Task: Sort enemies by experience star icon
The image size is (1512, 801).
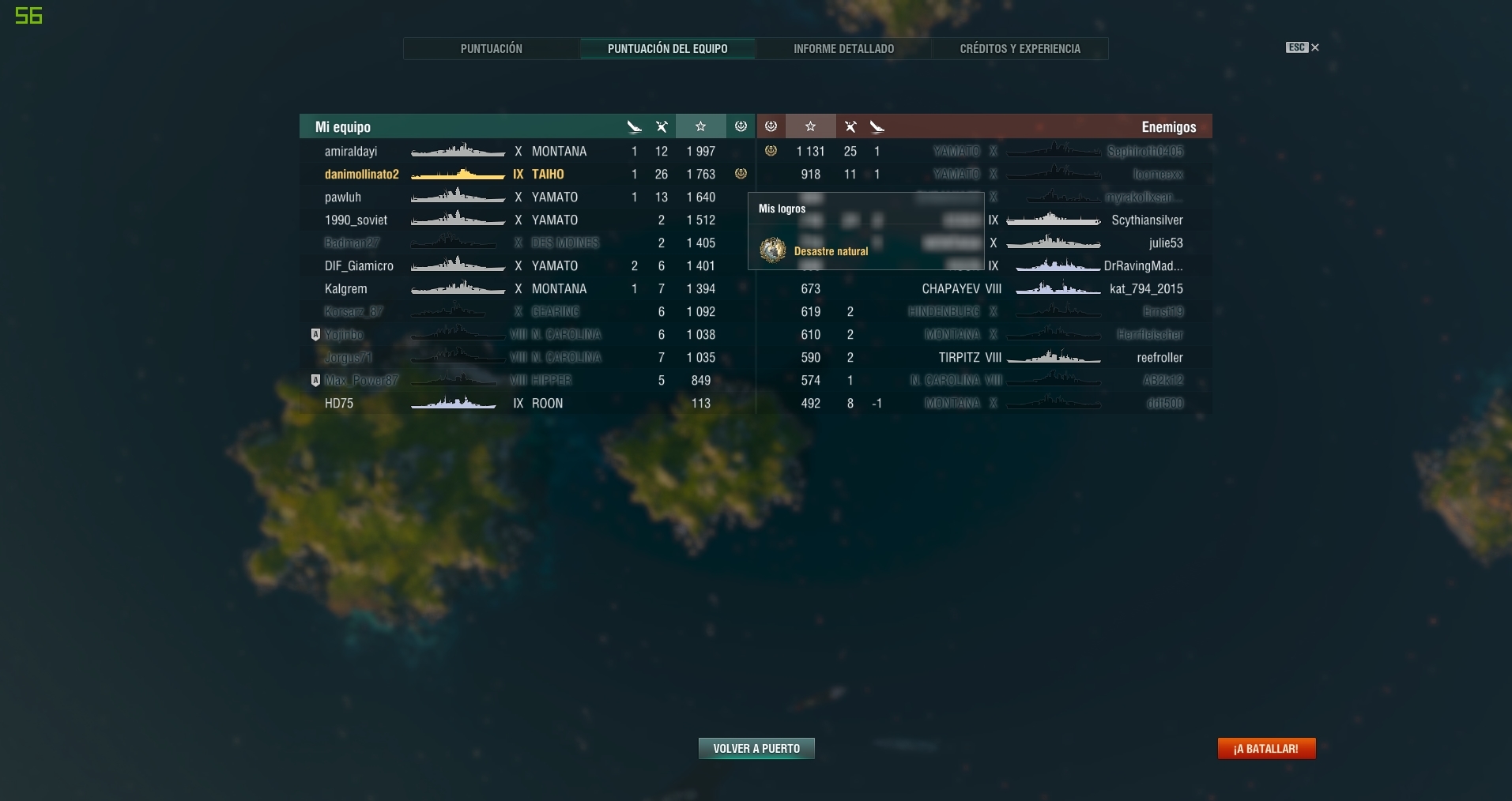Action: 810,126
